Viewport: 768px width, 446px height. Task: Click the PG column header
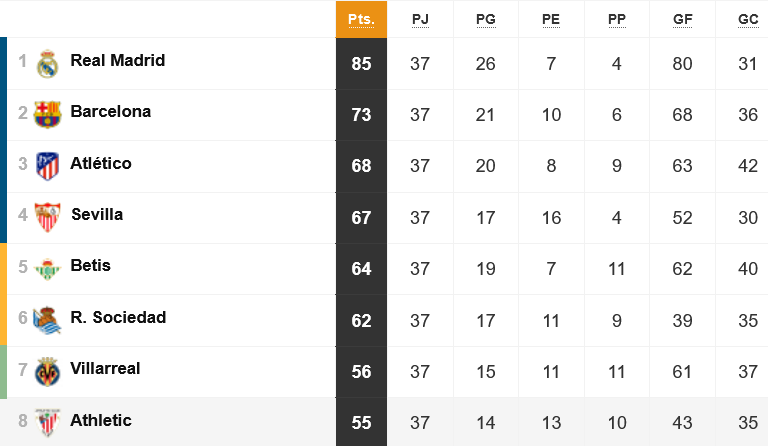pos(486,19)
